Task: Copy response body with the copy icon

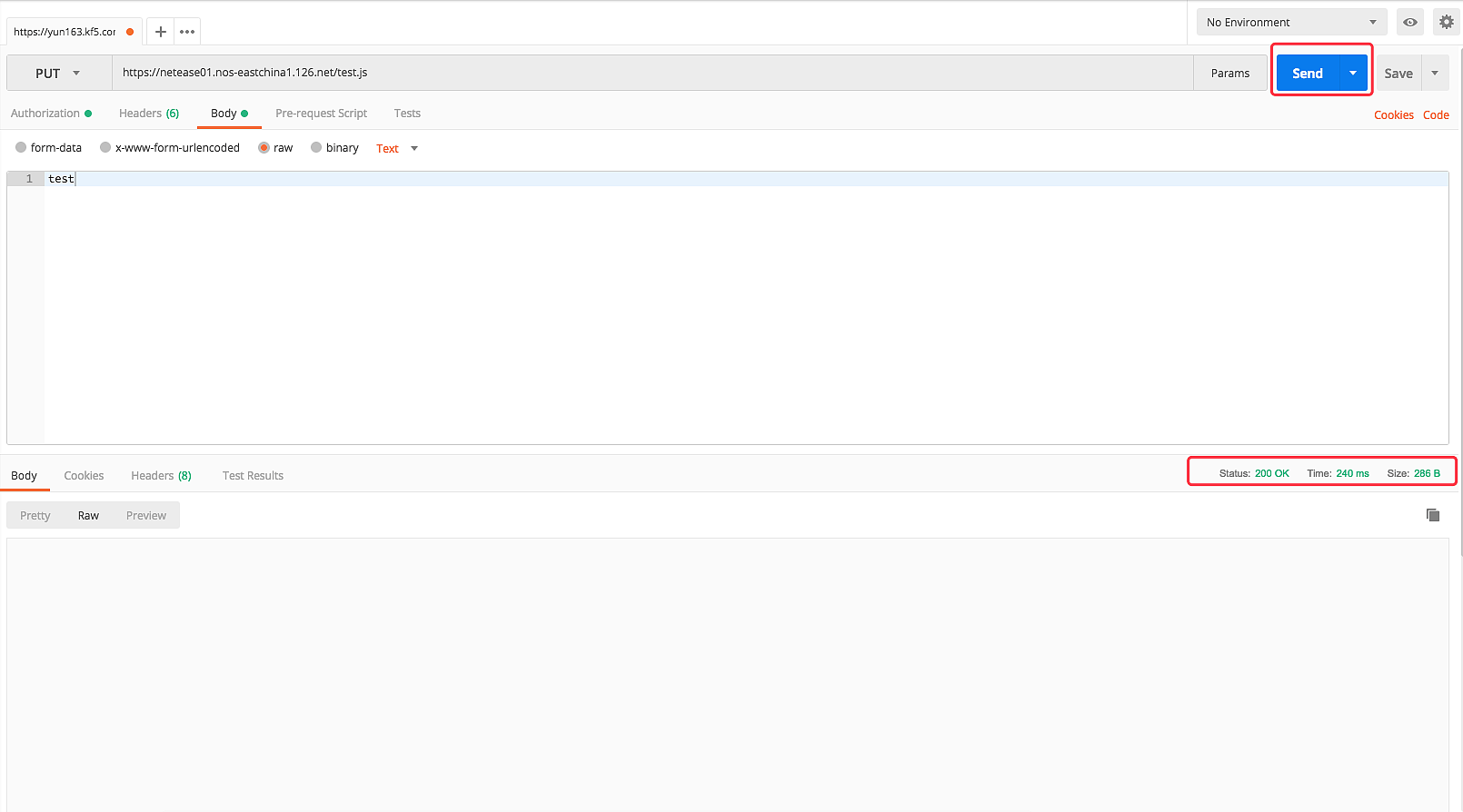Action: pos(1433,515)
